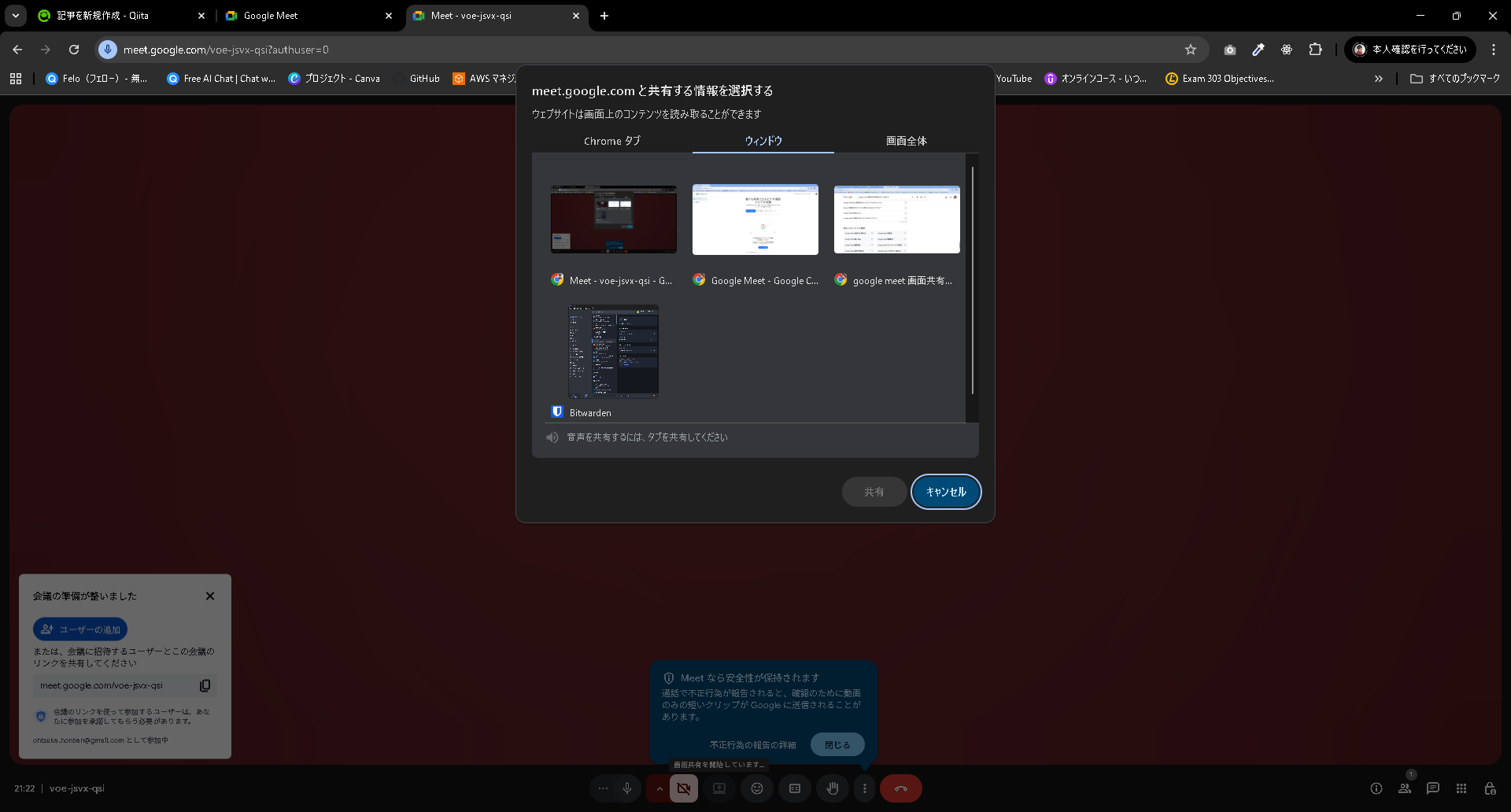Toggle the microphone mute button

coord(627,788)
